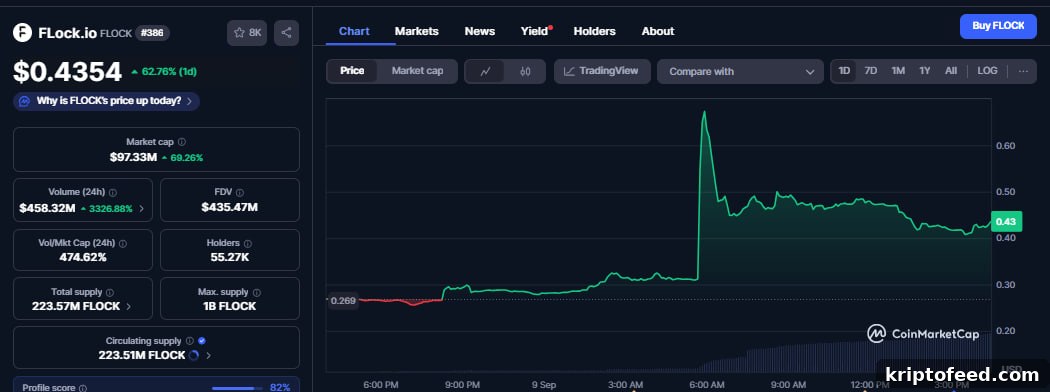The width and height of the screenshot is (1050, 392).
Task: Click the $0.4354 price text
Action: coord(67,72)
